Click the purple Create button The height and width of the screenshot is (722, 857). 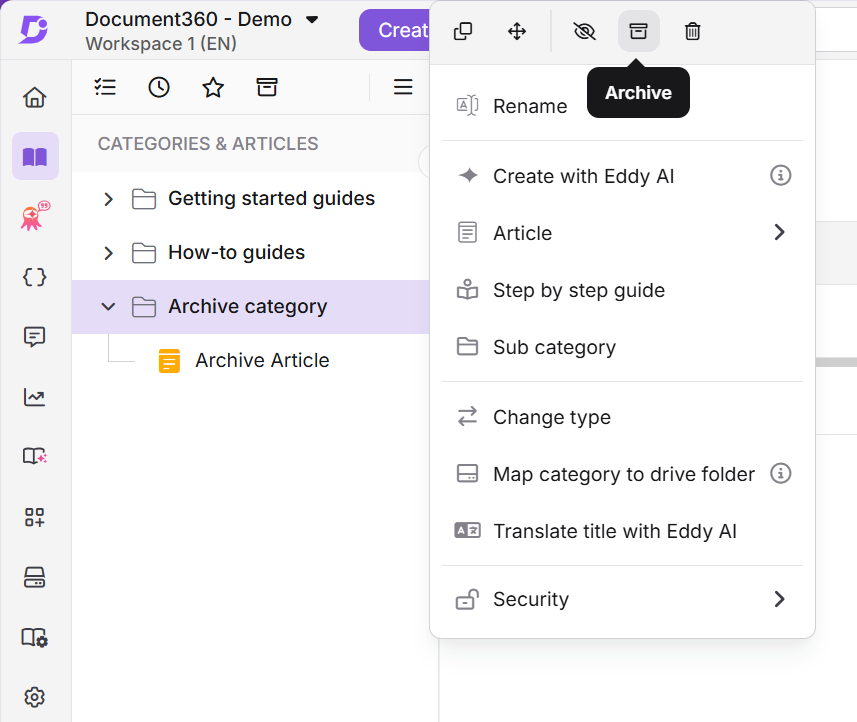pos(395,30)
